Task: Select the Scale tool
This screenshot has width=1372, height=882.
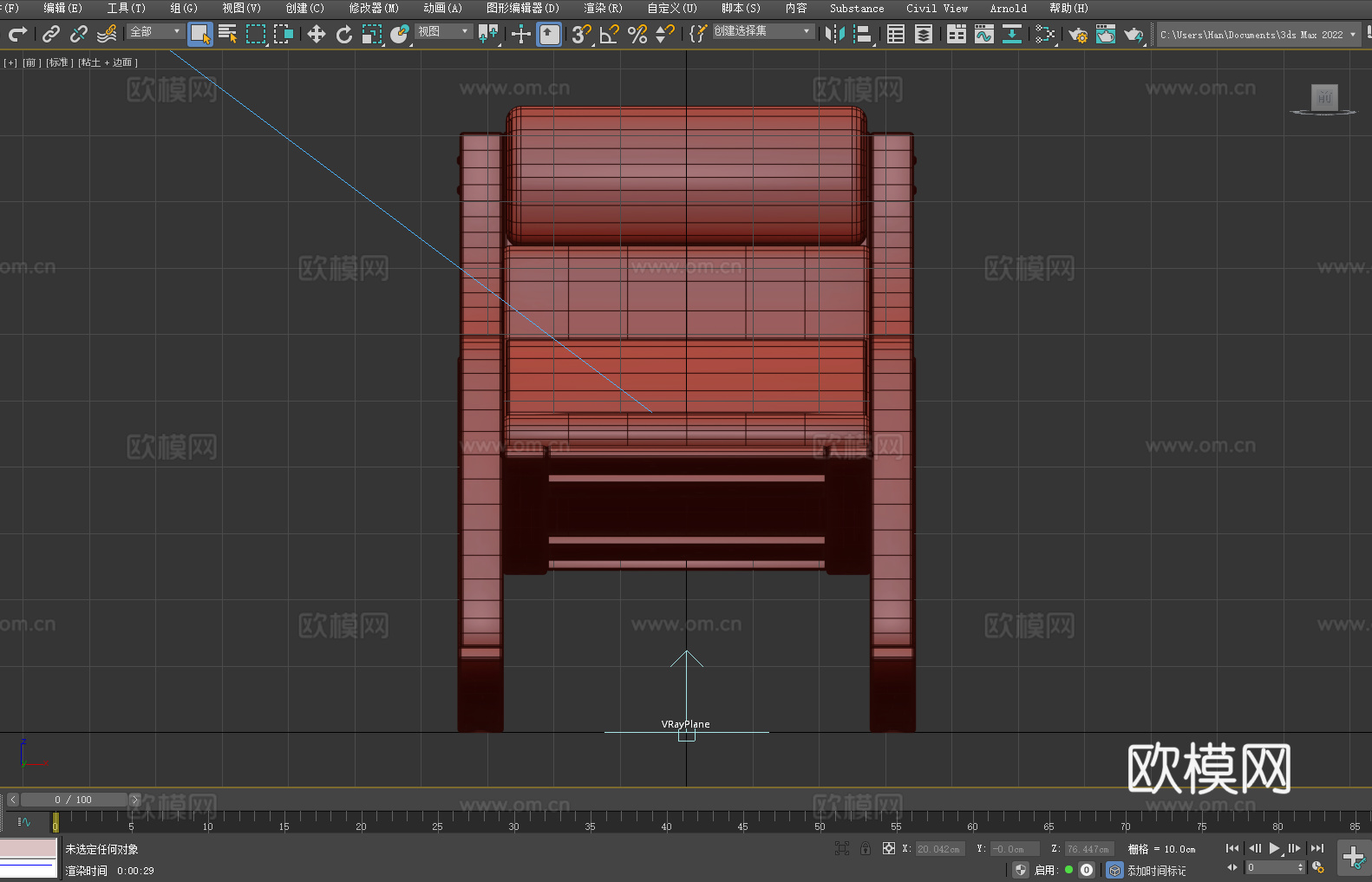Action: click(x=372, y=34)
